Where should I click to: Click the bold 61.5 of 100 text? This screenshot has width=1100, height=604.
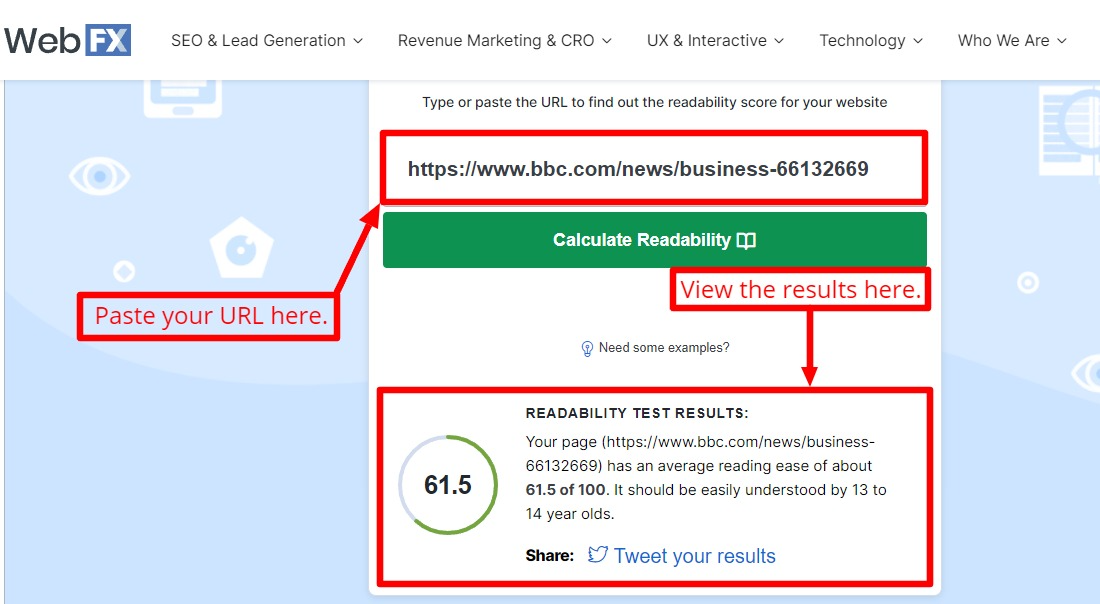565,490
